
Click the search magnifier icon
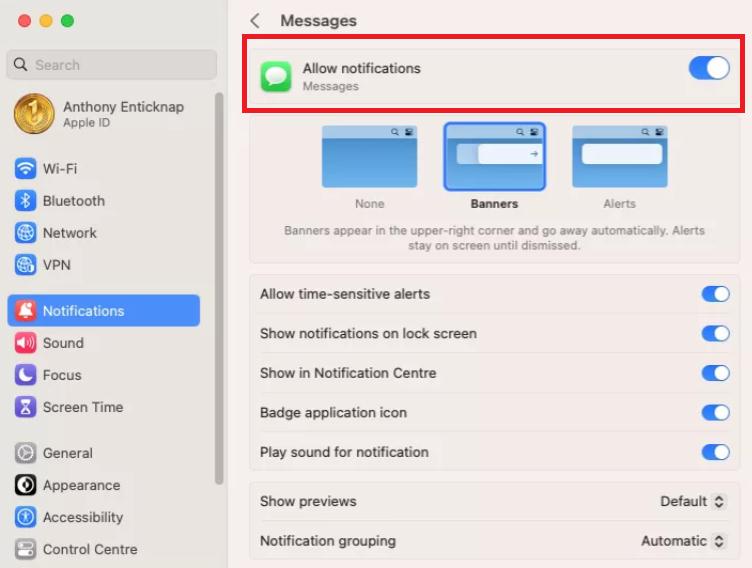20,64
